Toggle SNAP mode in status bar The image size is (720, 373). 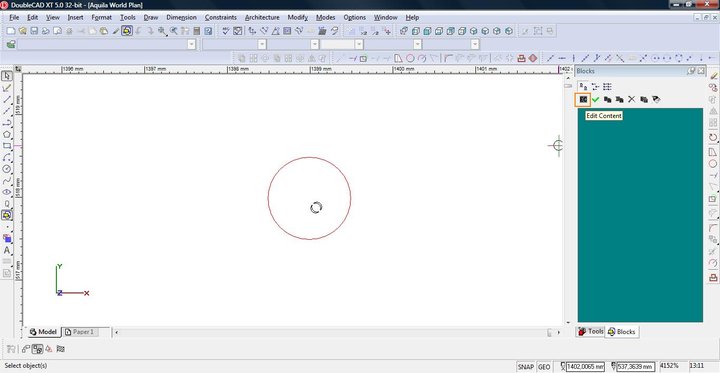(x=526, y=367)
